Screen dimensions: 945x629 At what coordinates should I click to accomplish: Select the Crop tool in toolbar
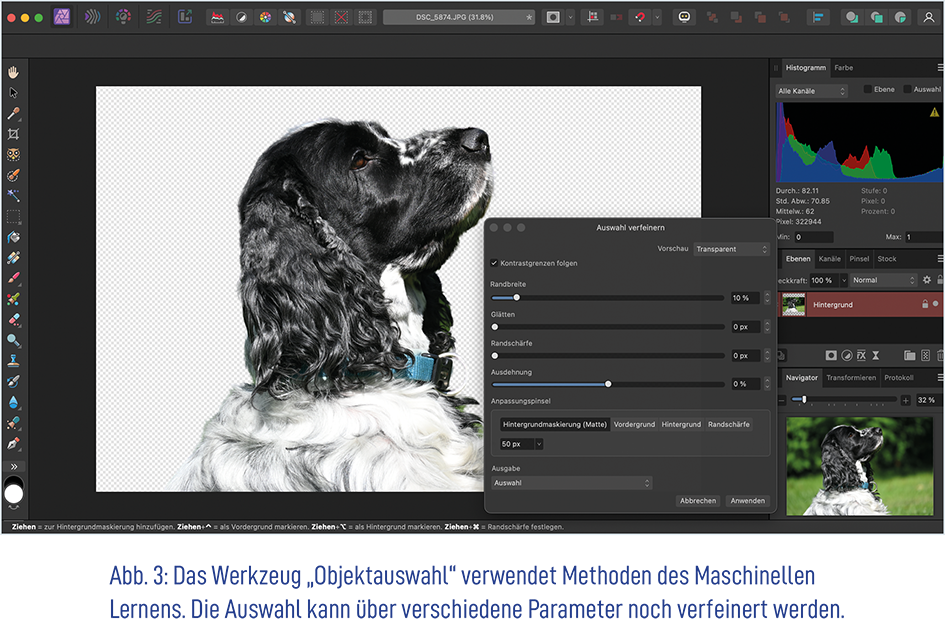pos(14,134)
